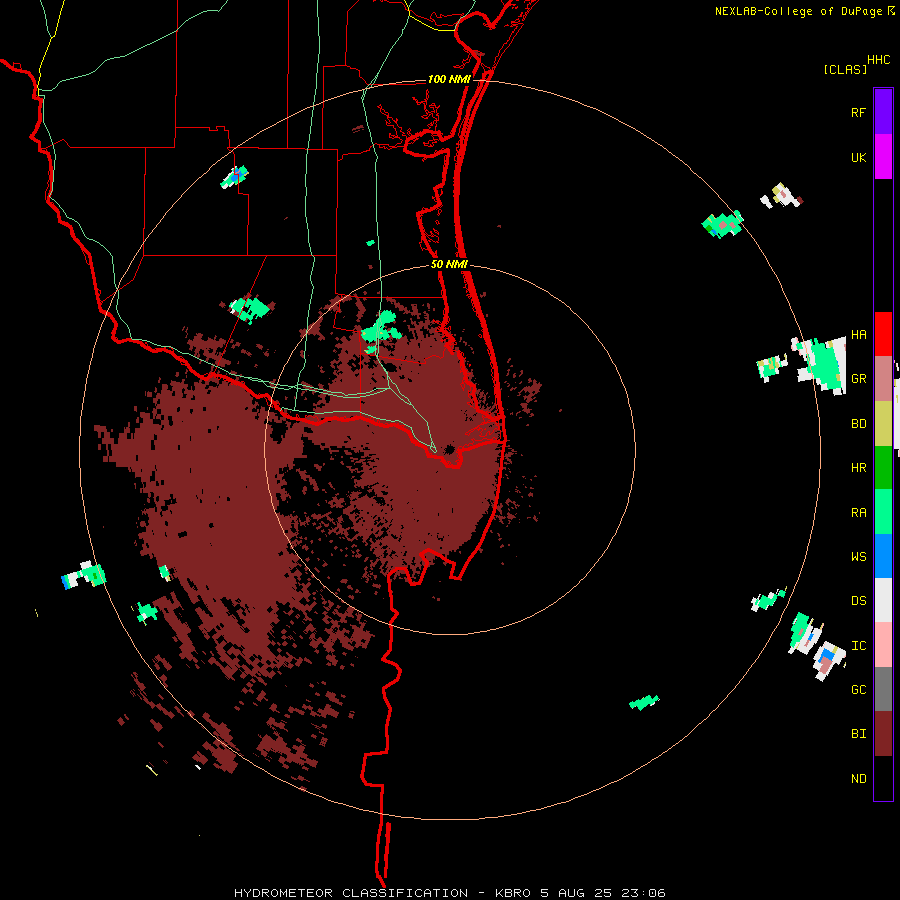Click the BD legend label
900x900 pixels.
coord(858,424)
